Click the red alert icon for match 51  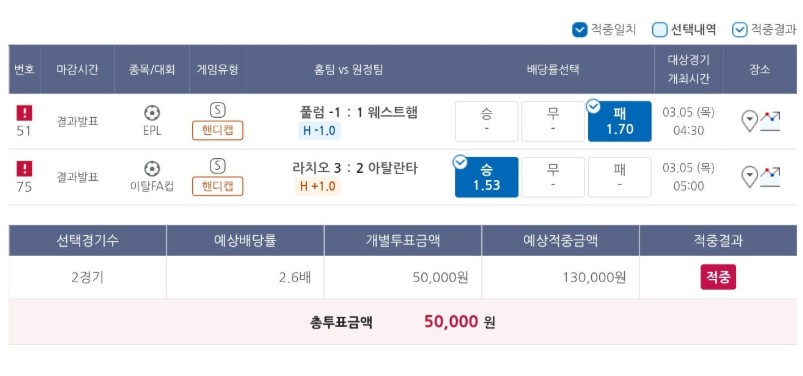tap(24, 113)
